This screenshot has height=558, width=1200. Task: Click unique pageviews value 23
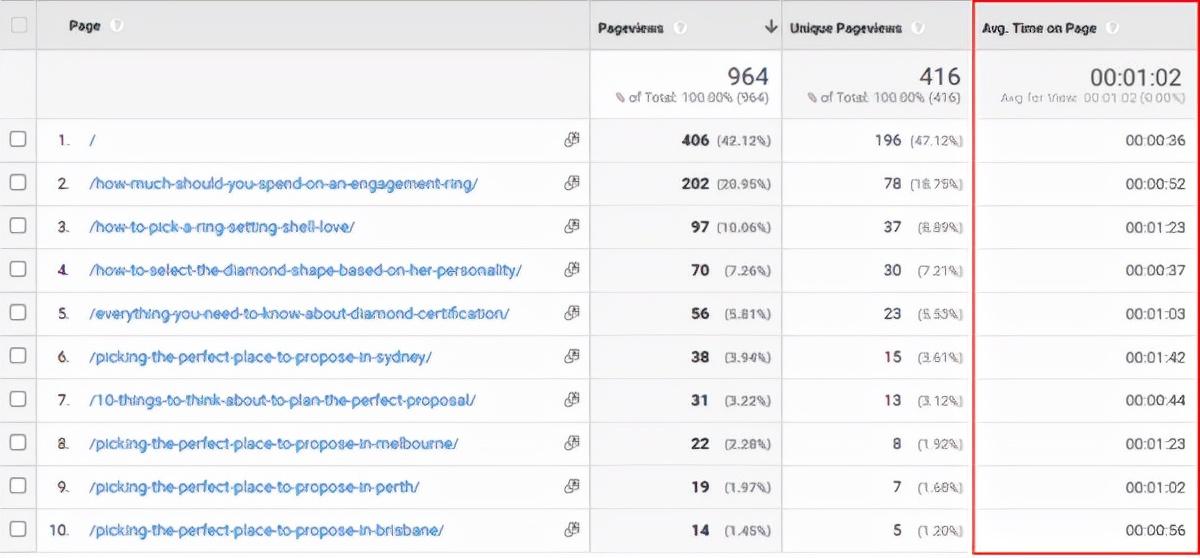click(x=892, y=313)
